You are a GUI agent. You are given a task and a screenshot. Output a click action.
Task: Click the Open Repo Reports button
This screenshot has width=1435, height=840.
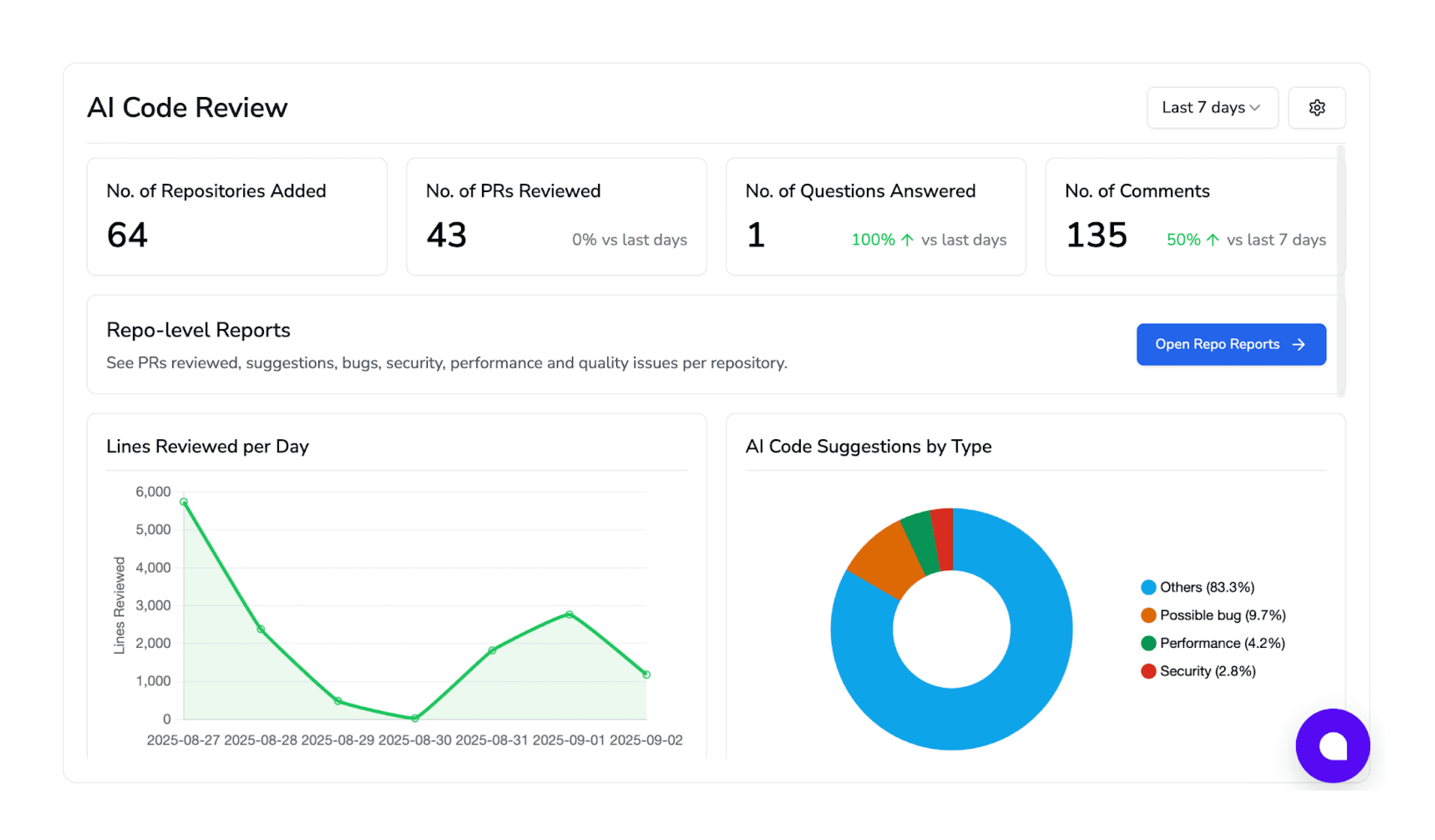1231,344
